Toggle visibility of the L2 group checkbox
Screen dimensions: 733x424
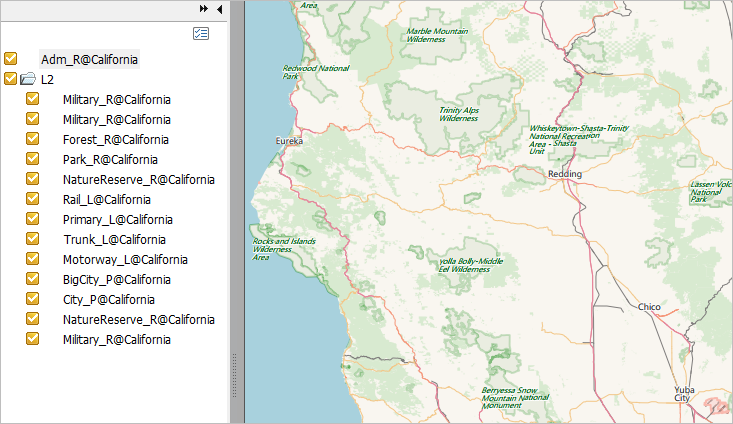11,79
